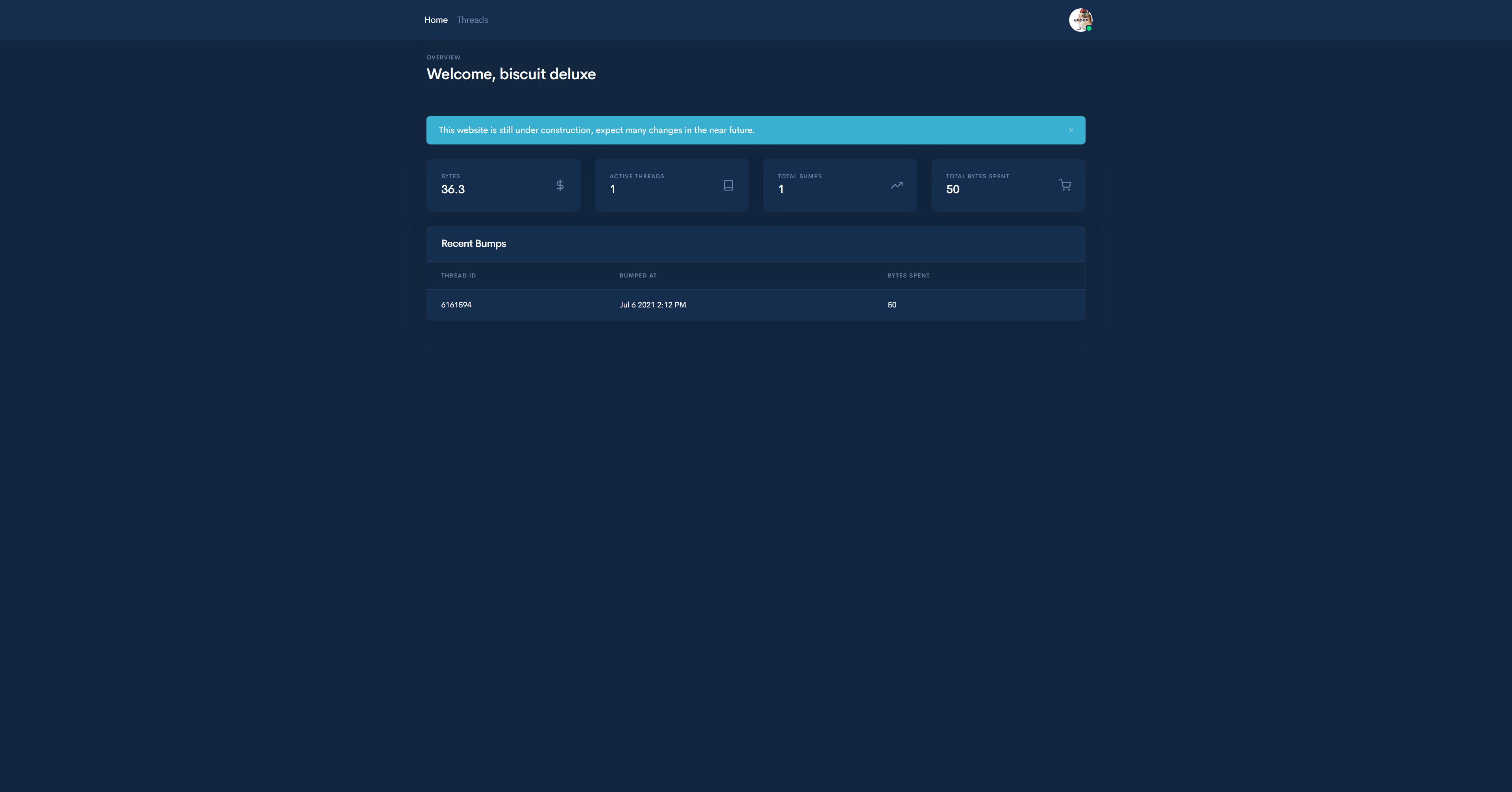
Task: Click the Bumped At column header
Action: [x=637, y=276]
